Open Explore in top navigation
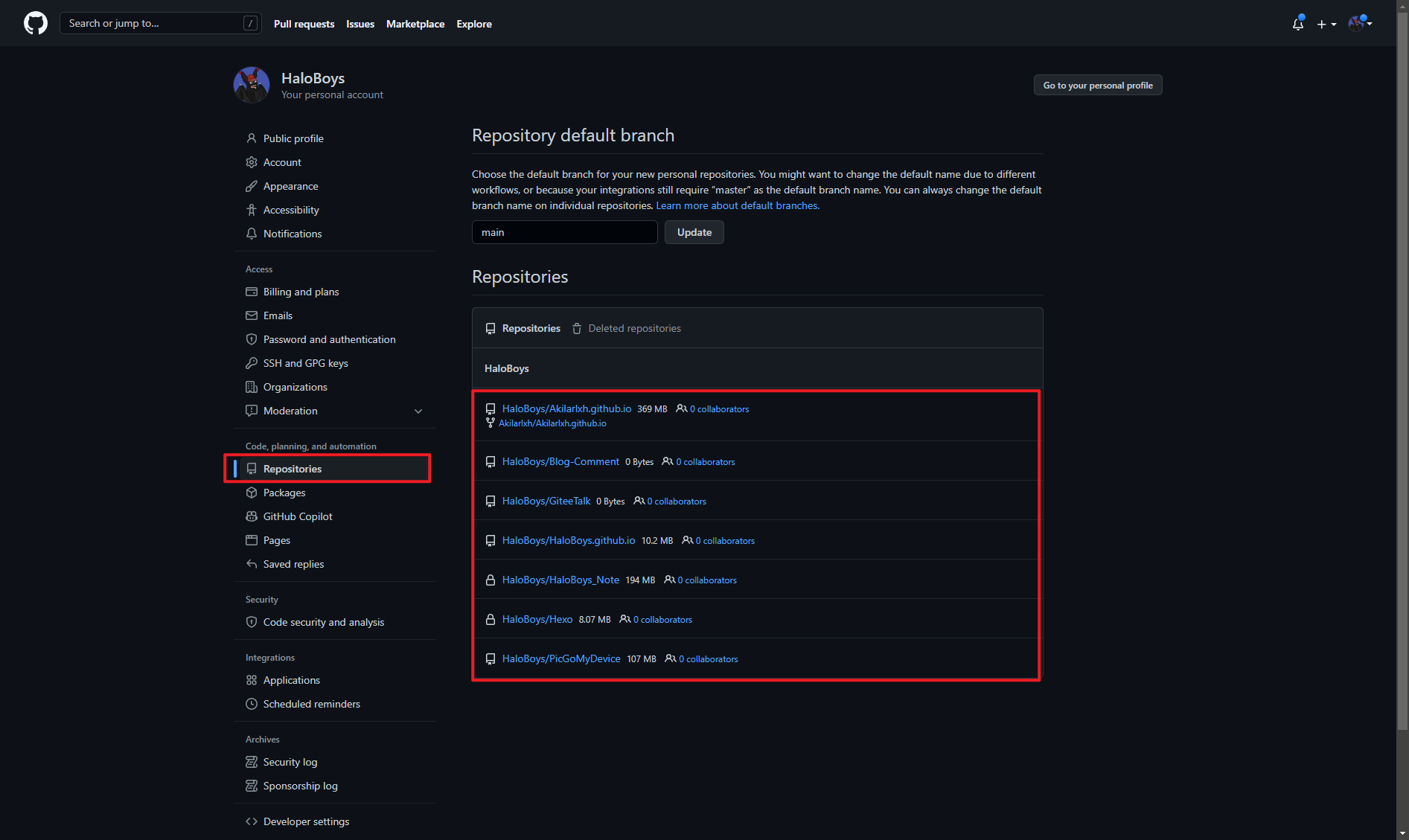Screen dimensions: 1409x840 [474, 24]
